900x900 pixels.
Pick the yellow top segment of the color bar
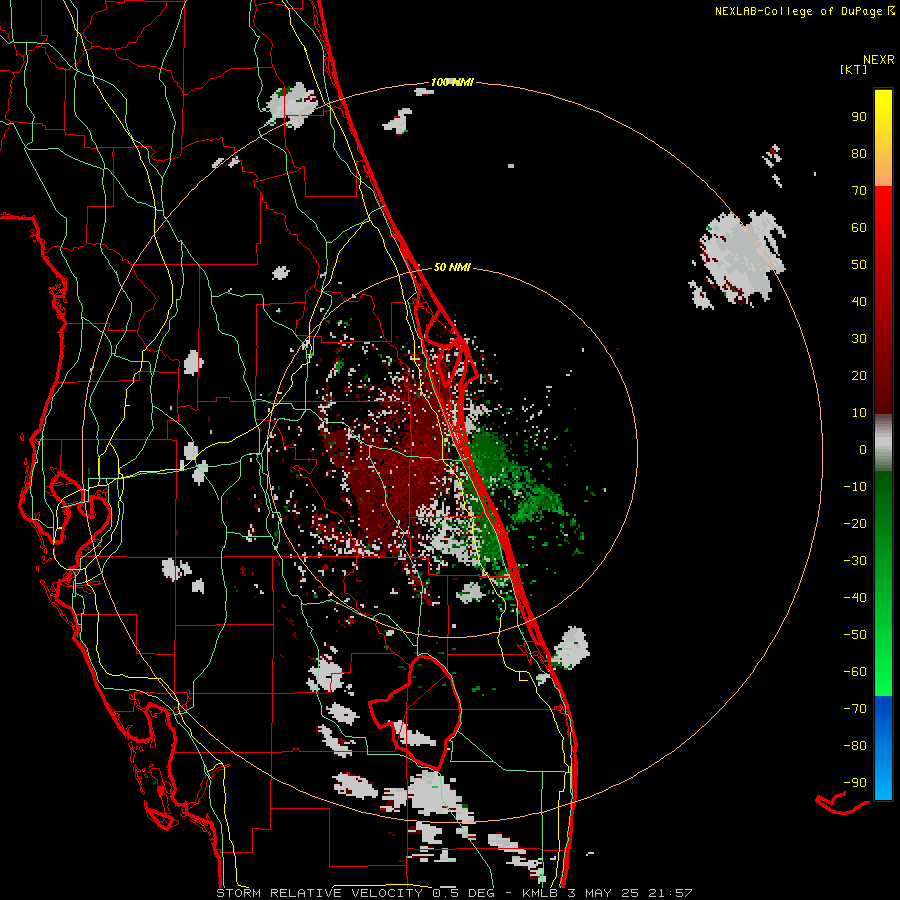883,138
